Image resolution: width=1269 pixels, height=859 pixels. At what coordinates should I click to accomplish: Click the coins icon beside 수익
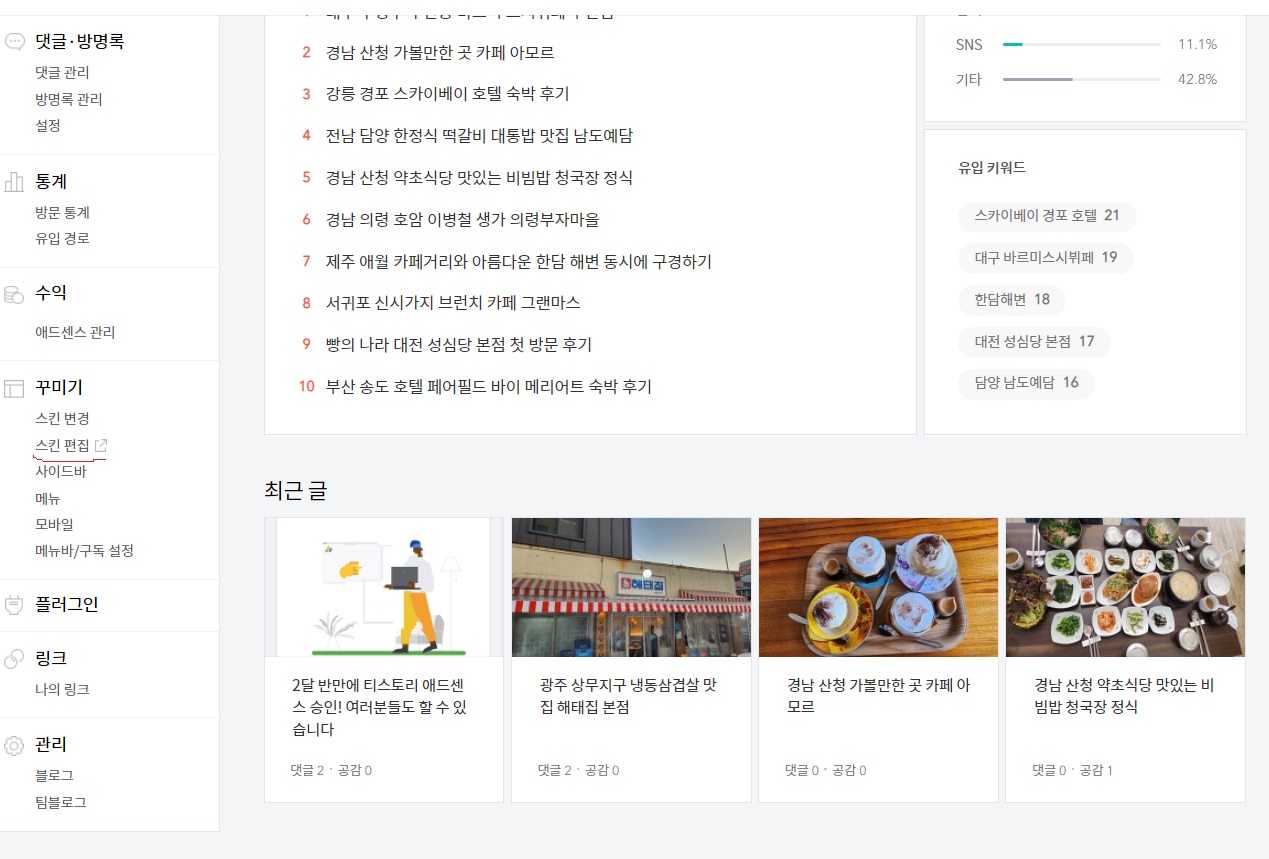click(14, 294)
